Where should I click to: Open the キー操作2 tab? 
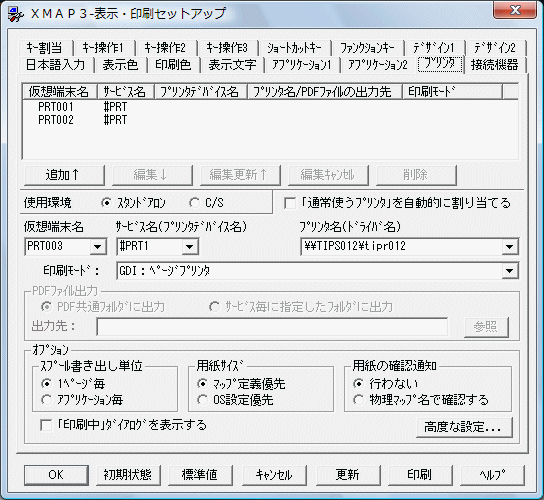tap(165, 48)
